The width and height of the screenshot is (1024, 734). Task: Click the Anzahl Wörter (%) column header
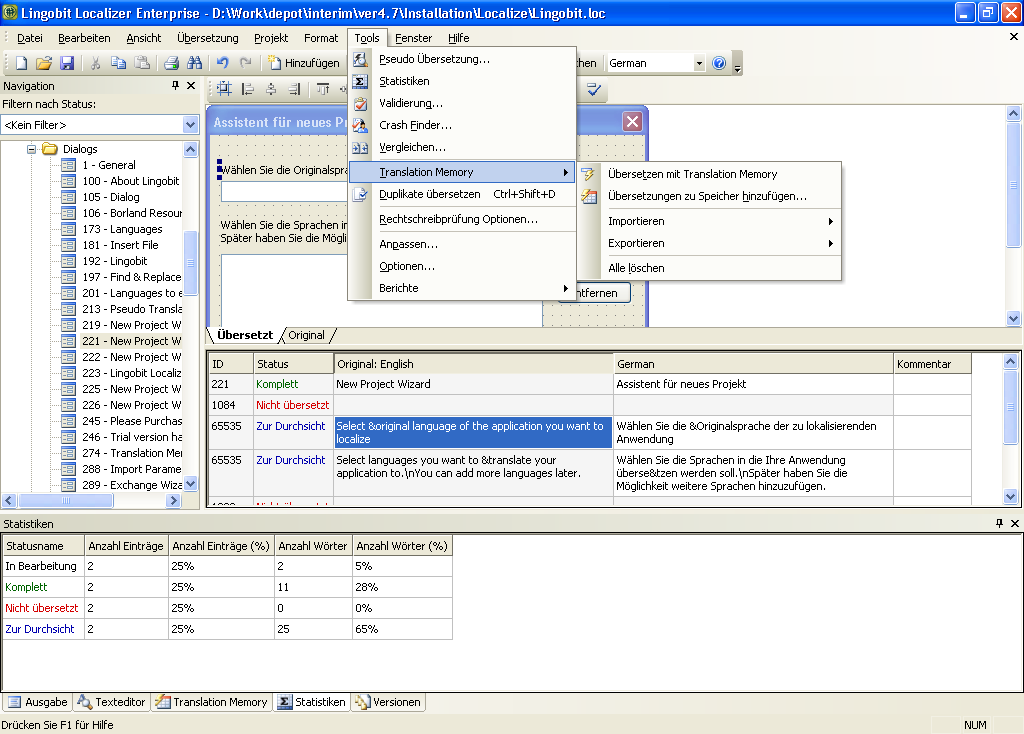pos(402,546)
